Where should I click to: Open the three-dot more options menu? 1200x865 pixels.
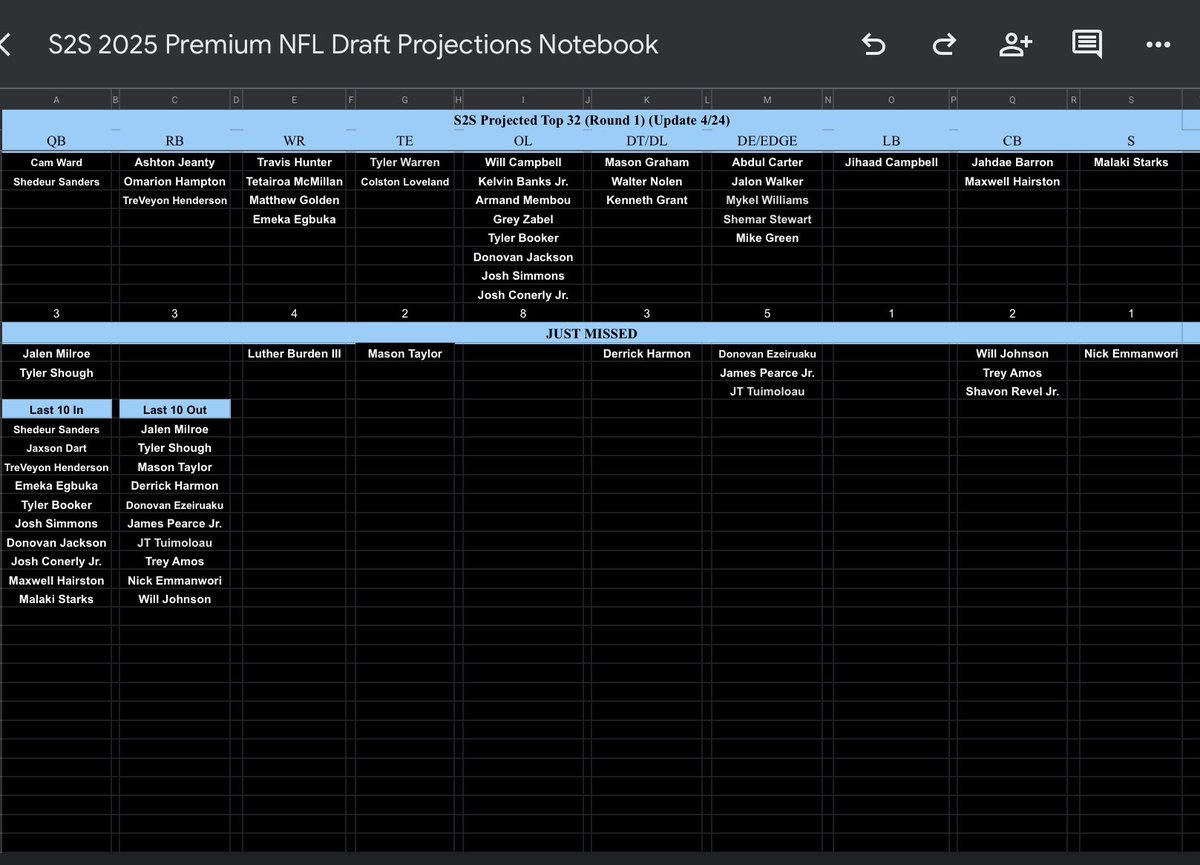pyautogui.click(x=1158, y=45)
